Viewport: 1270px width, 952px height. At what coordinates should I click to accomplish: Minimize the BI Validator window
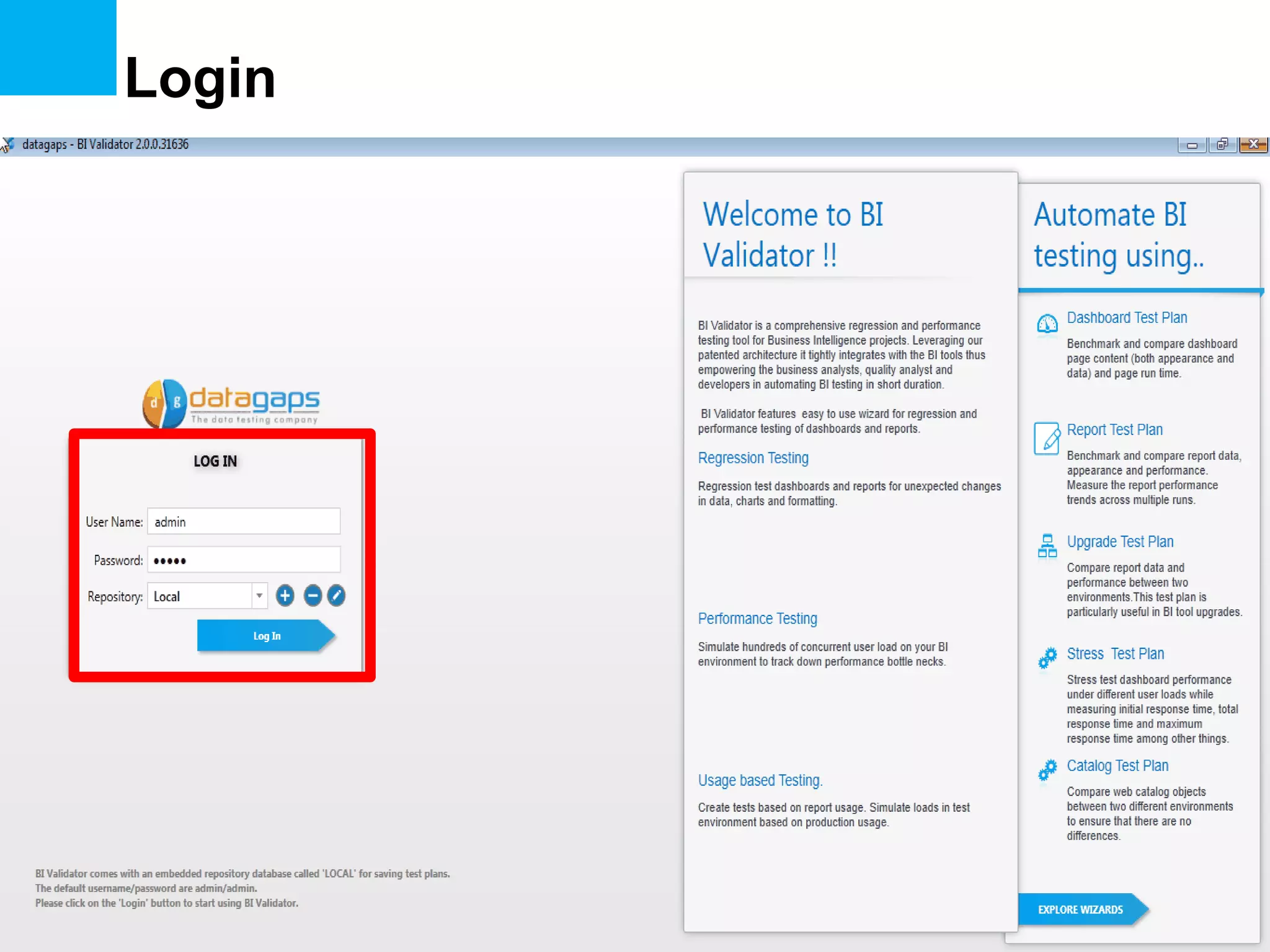click(x=1192, y=145)
